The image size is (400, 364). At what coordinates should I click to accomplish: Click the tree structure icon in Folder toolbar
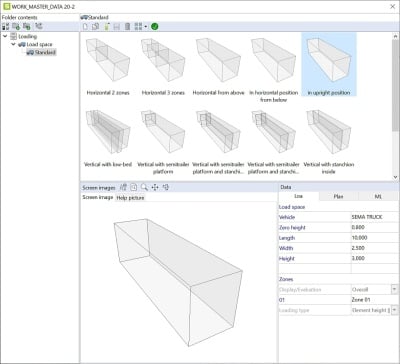(x=39, y=26)
